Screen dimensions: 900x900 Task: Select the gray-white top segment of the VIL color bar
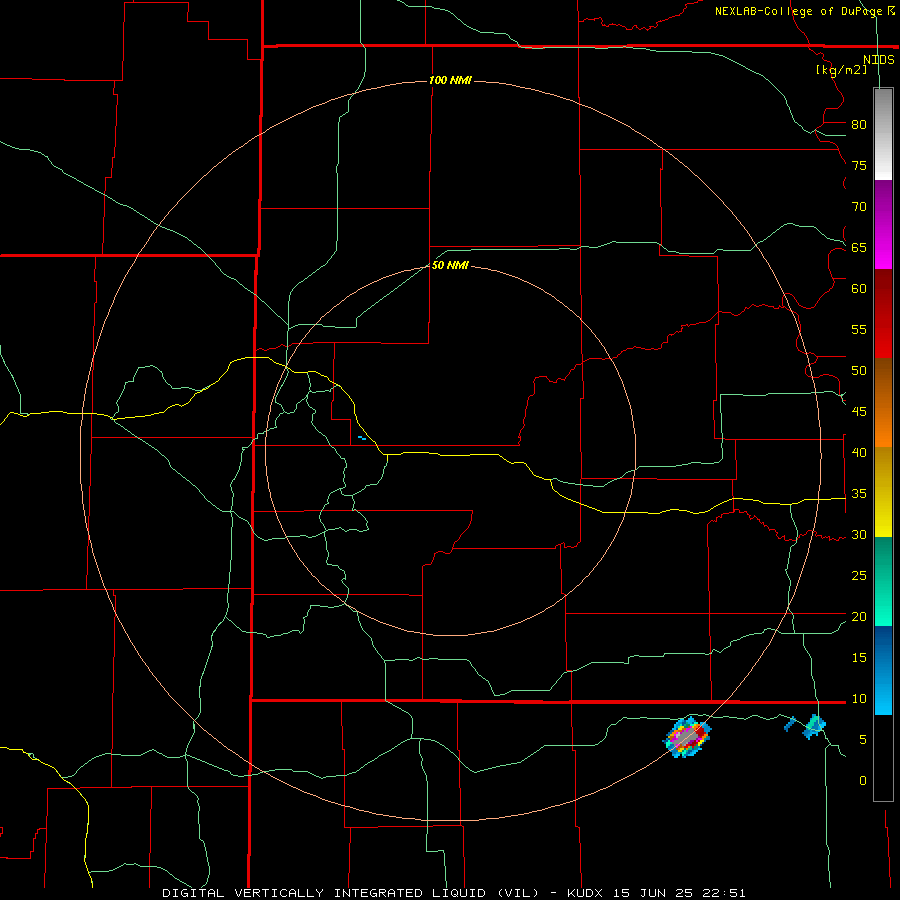click(883, 134)
